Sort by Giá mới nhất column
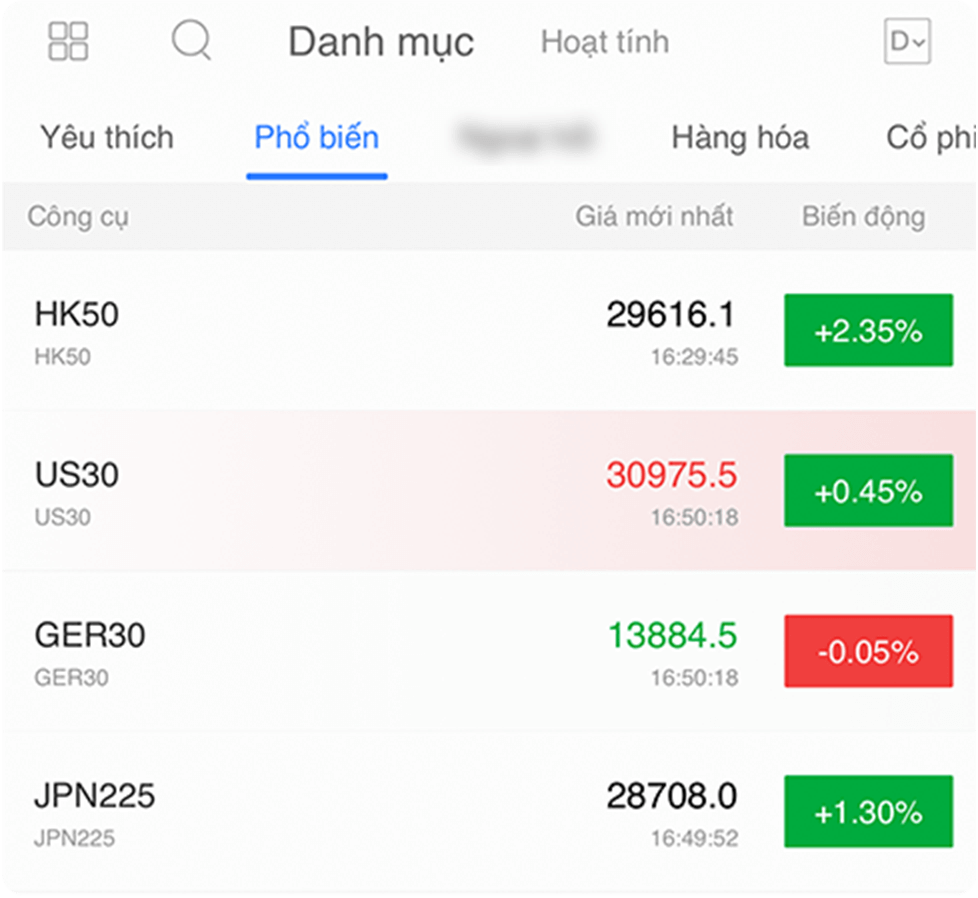Viewport: 978px width, 898px height. [x=654, y=216]
